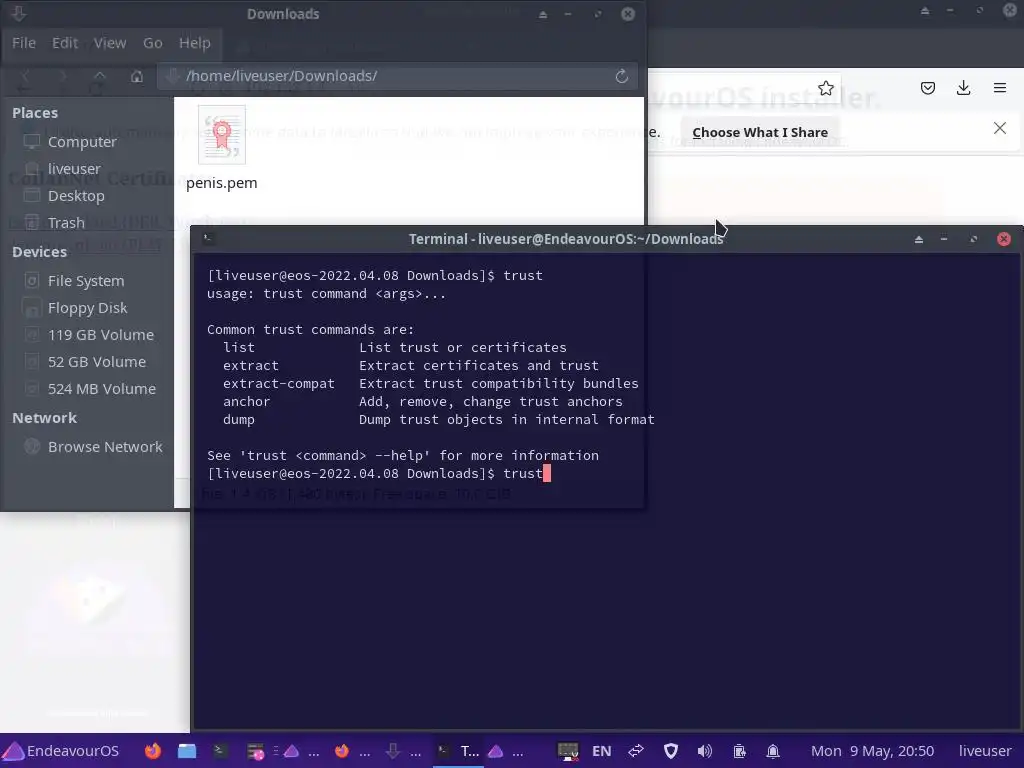
Task: Launch Firefox from the panel launcher
Action: pos(153,751)
